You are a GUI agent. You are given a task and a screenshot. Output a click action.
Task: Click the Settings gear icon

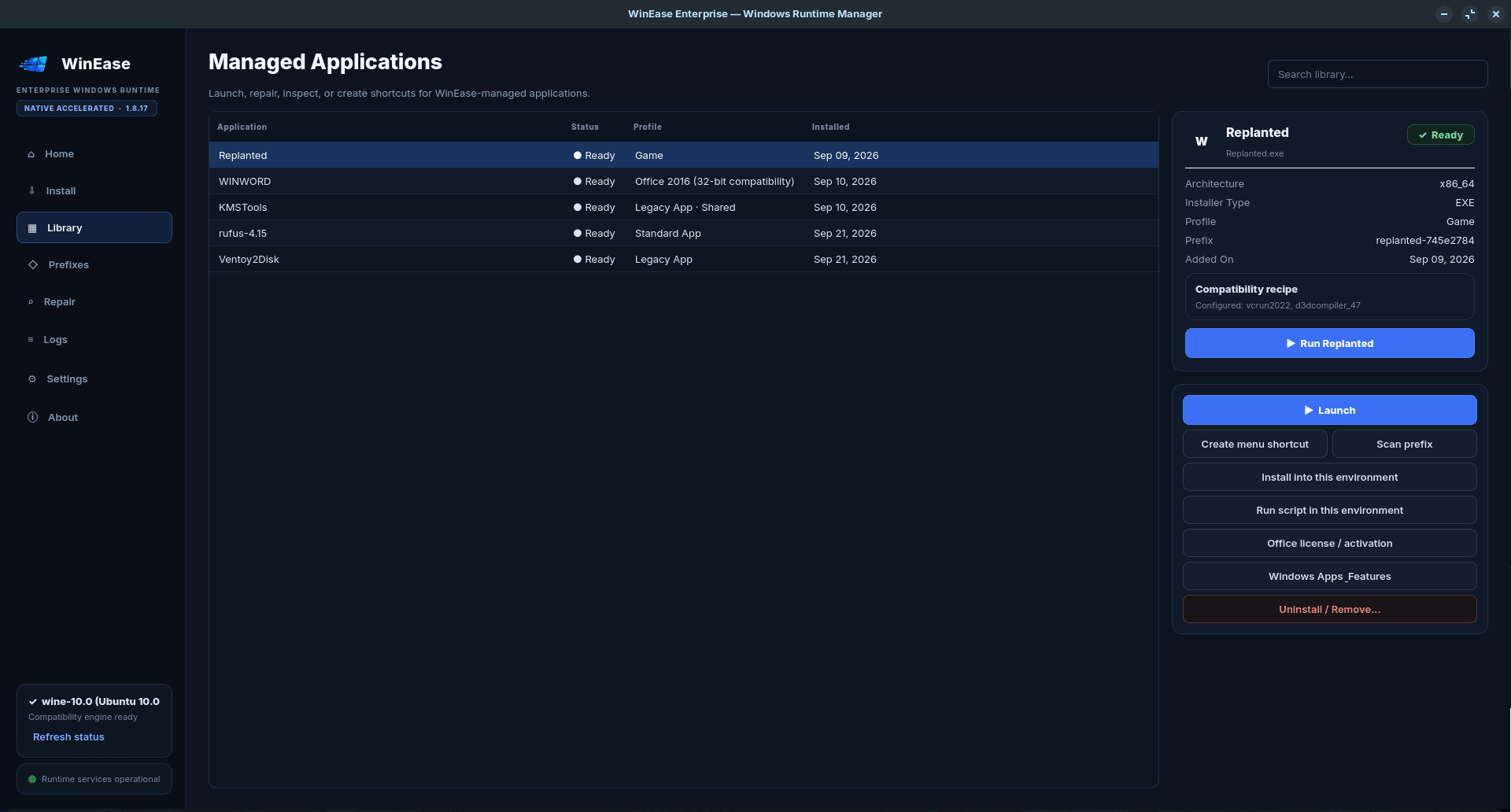(x=32, y=379)
